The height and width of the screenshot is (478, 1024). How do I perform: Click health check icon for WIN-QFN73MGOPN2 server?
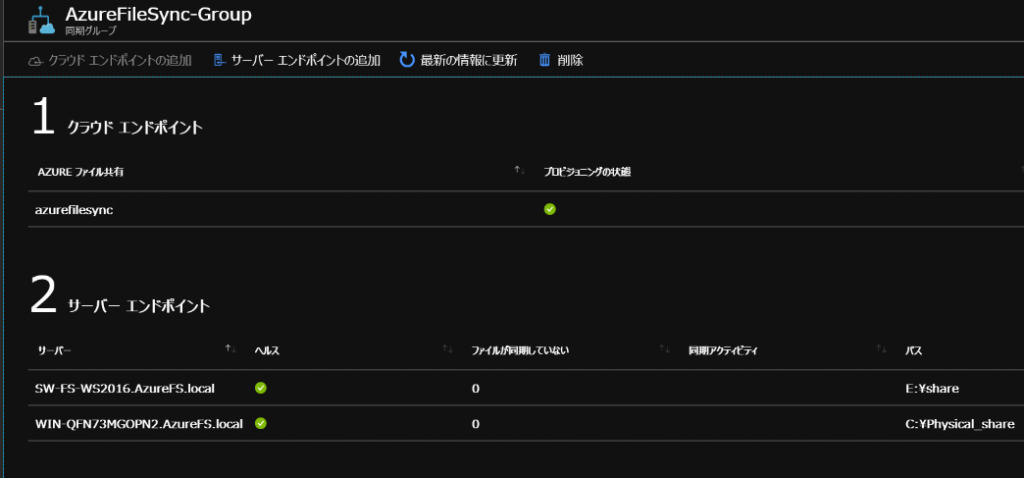click(x=261, y=423)
